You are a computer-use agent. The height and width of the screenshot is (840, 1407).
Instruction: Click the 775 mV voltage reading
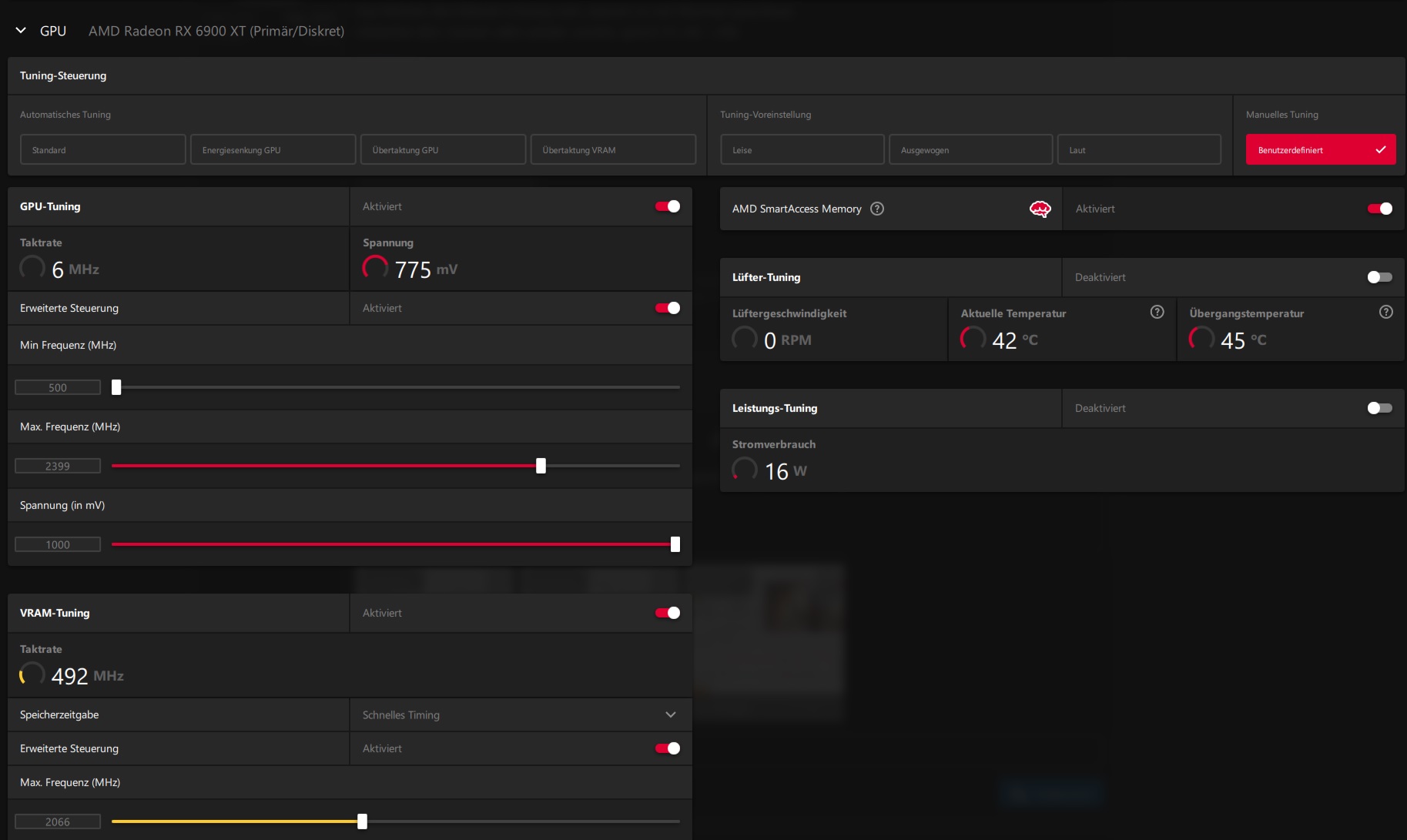point(426,269)
